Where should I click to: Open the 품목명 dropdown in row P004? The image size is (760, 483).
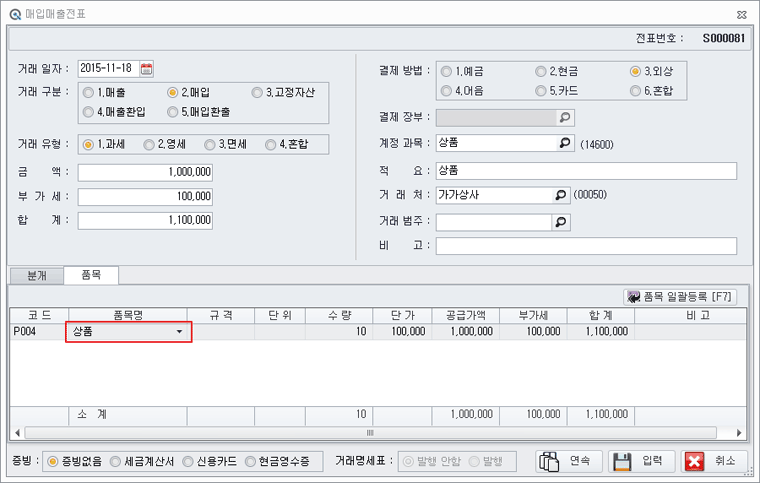179,332
